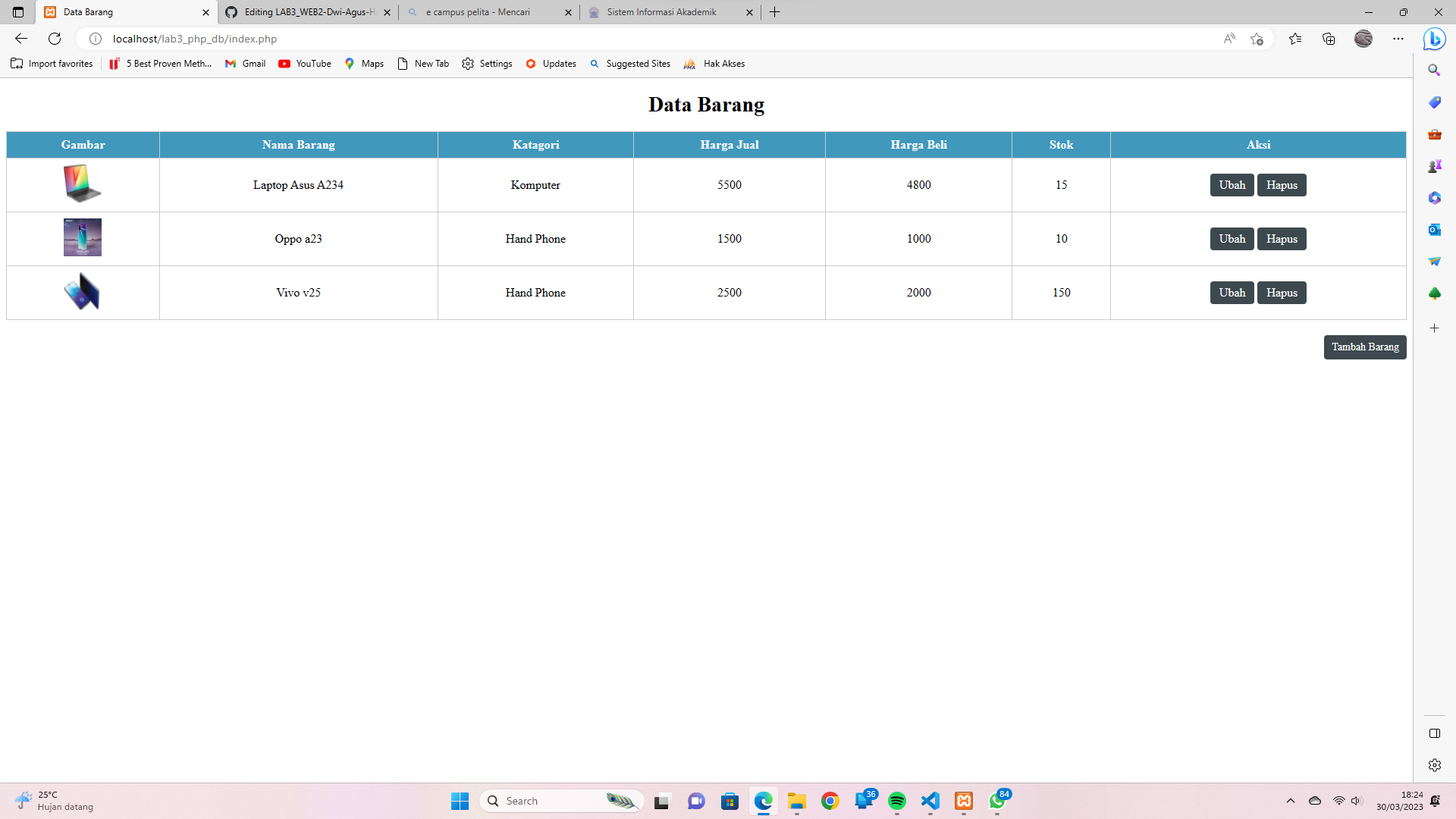Click the Vivo v25 product image
1456x819 pixels.
tap(82, 292)
